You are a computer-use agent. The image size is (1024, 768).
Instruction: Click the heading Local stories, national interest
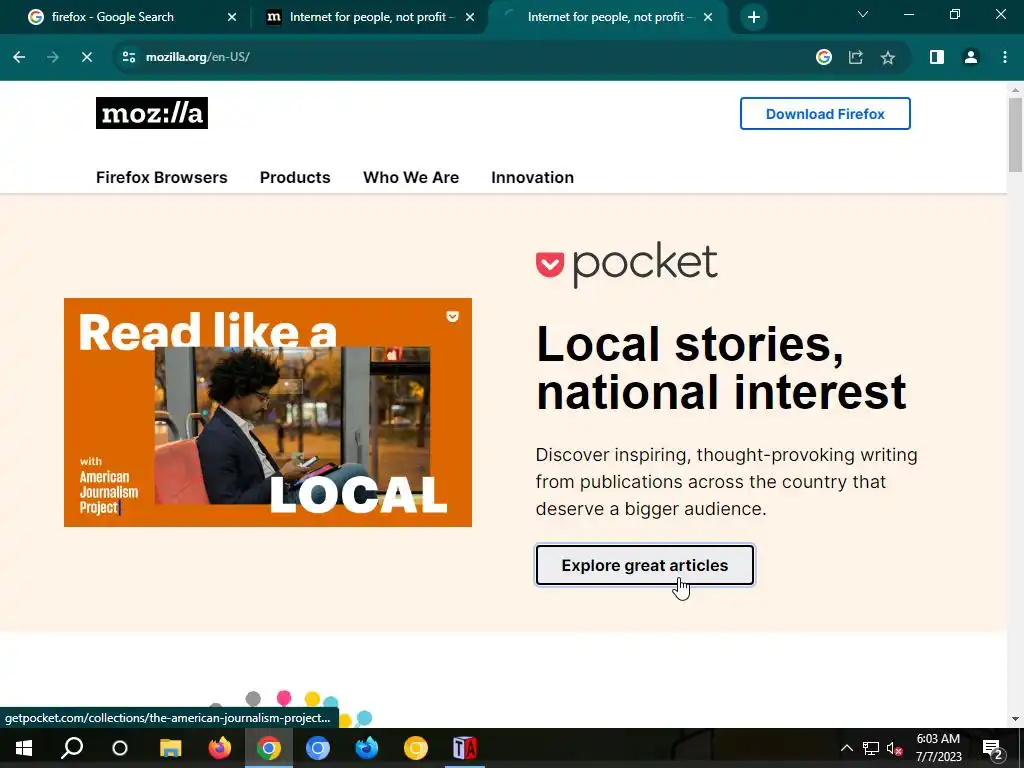coord(720,368)
